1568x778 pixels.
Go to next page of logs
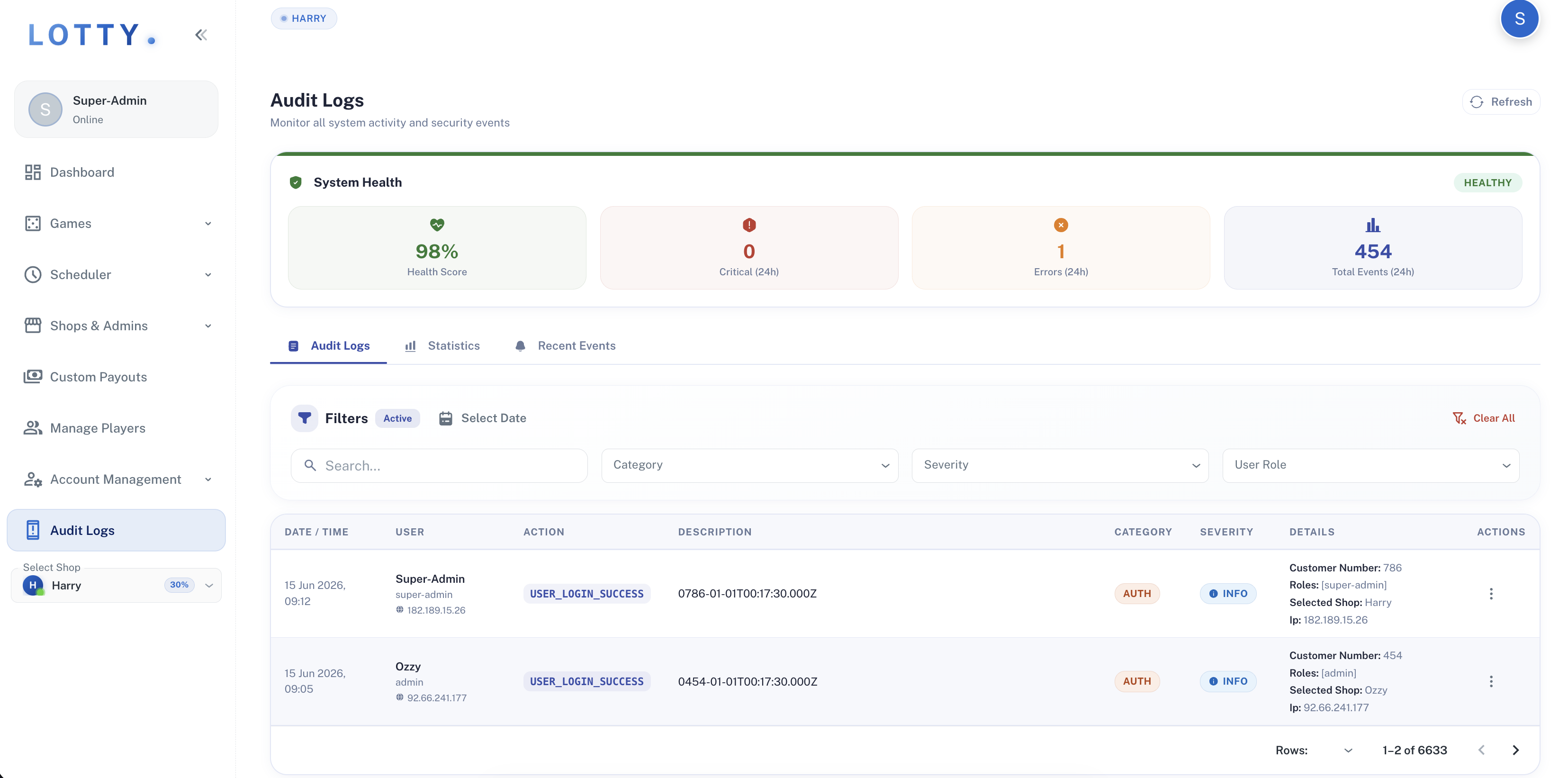(1515, 750)
